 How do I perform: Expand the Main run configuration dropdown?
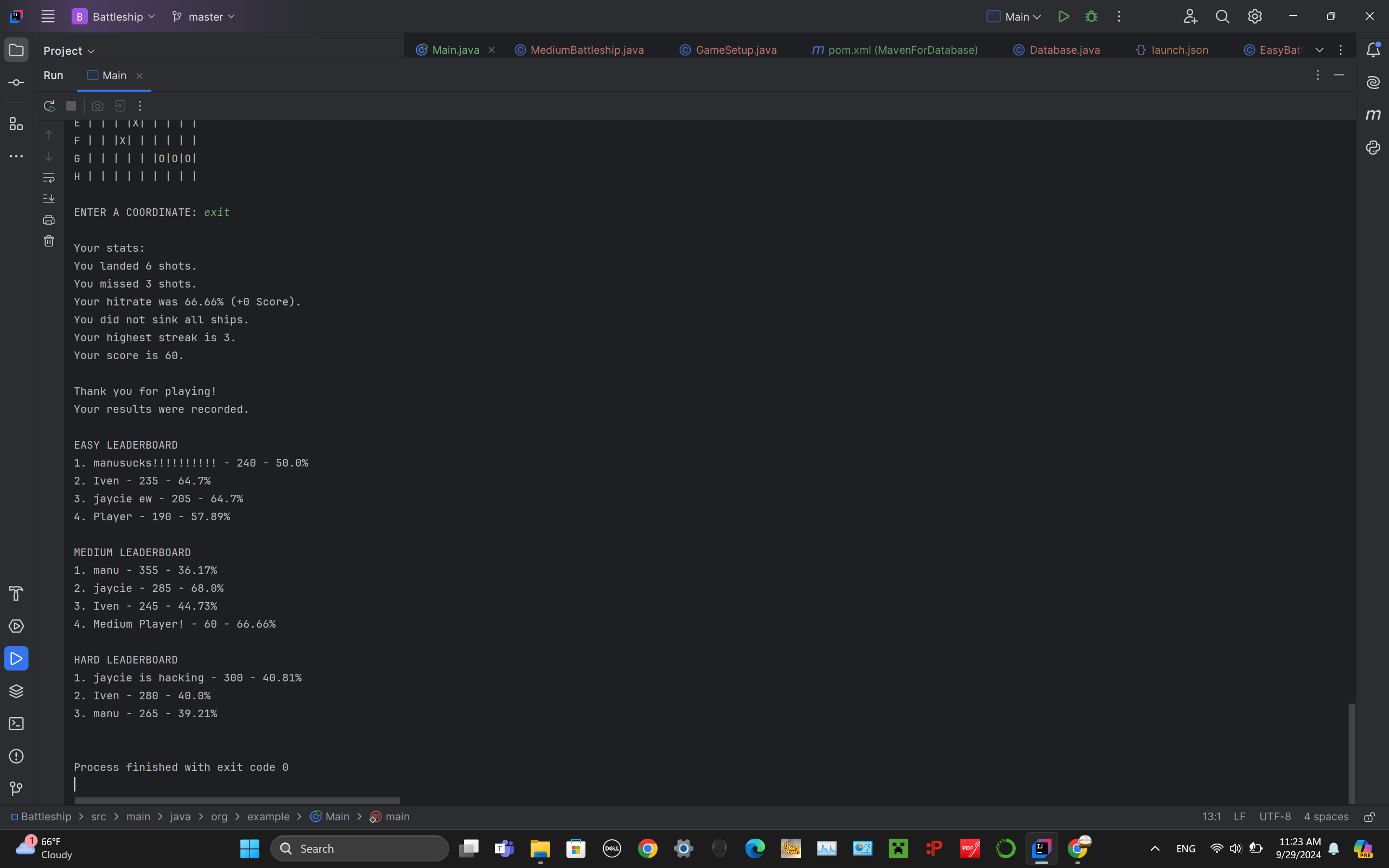click(x=1014, y=17)
